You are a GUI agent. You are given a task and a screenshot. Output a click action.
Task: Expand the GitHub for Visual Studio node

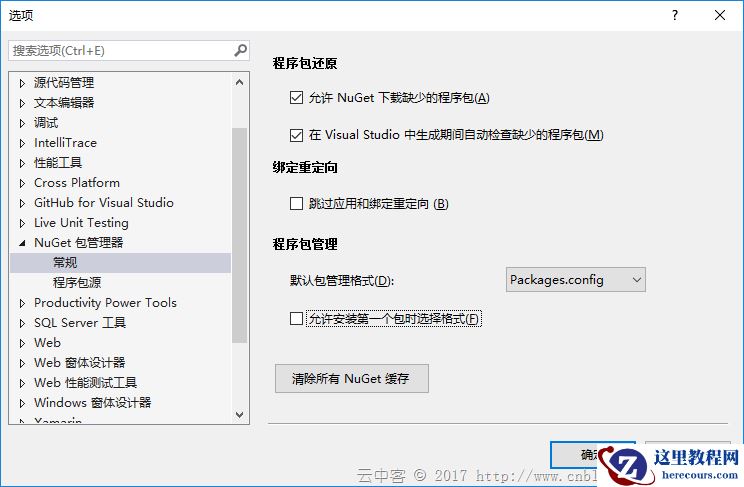point(22,203)
